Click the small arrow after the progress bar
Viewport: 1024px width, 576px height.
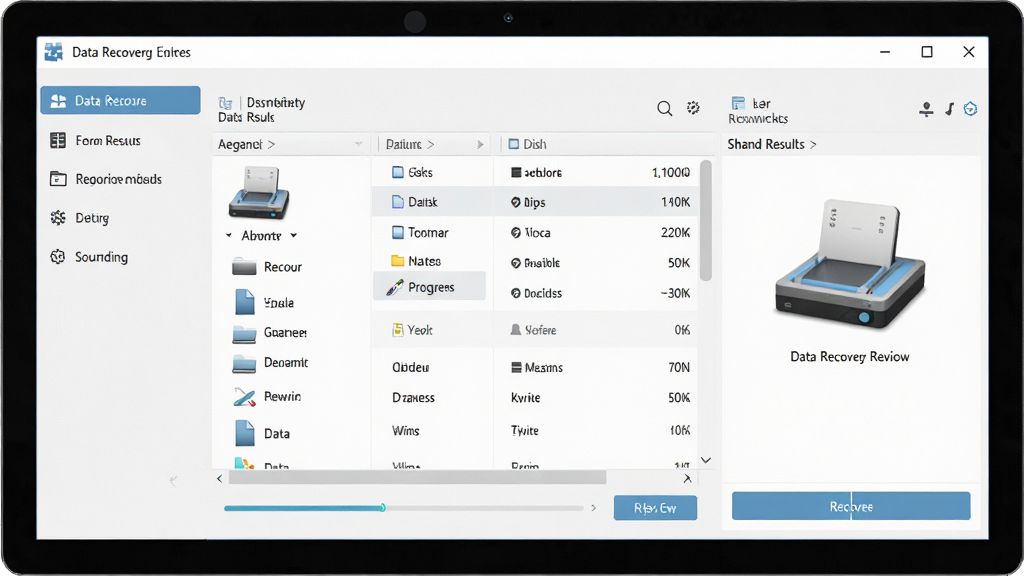click(x=594, y=507)
